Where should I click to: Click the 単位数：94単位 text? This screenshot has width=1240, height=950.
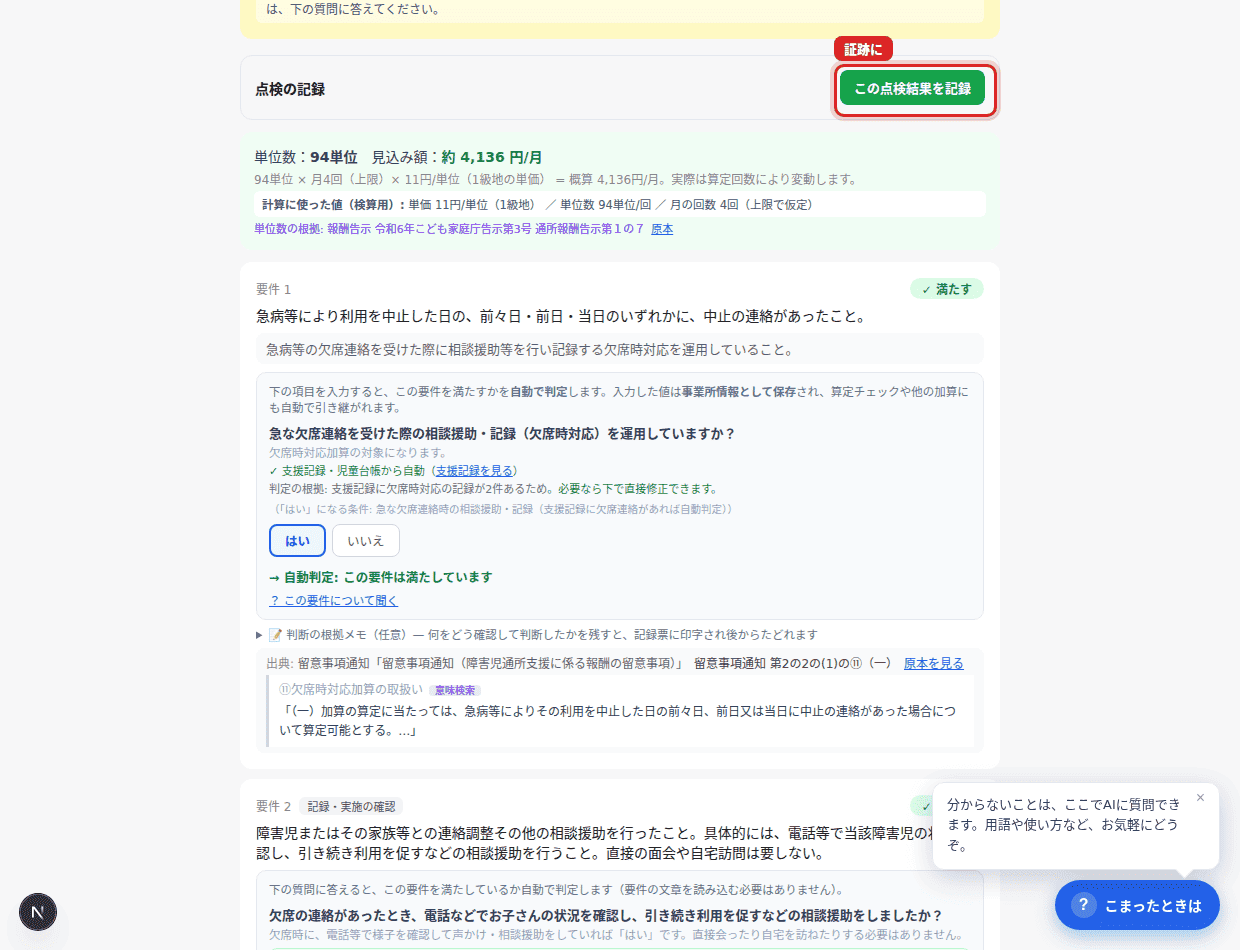pos(306,157)
